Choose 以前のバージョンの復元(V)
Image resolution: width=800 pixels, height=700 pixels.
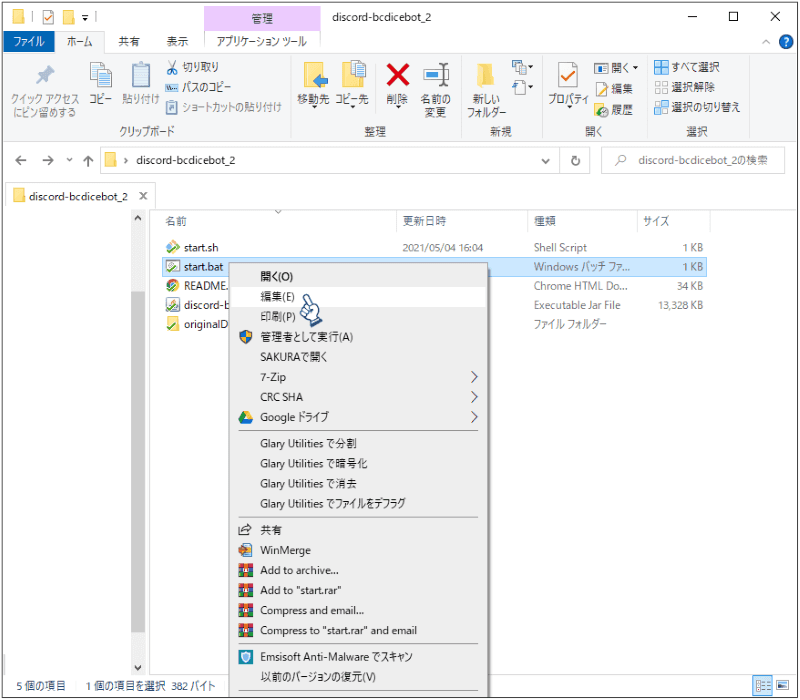click(358, 677)
